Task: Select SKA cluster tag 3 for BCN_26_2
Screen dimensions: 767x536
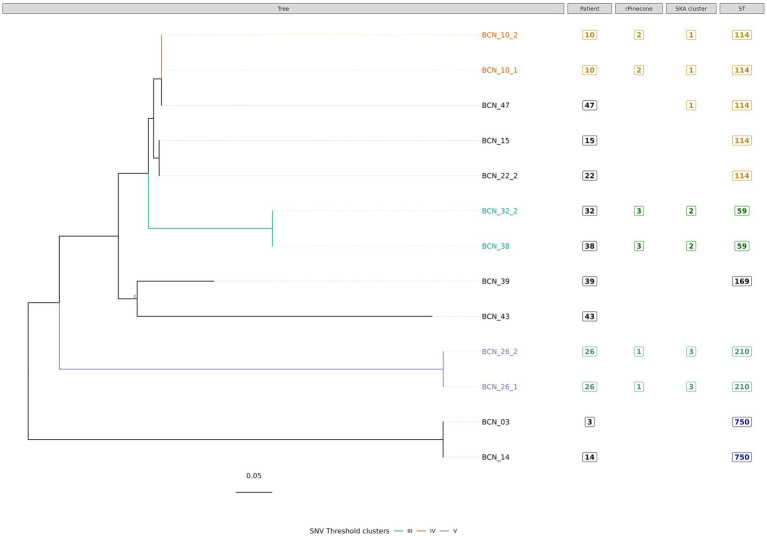Action: click(x=691, y=352)
